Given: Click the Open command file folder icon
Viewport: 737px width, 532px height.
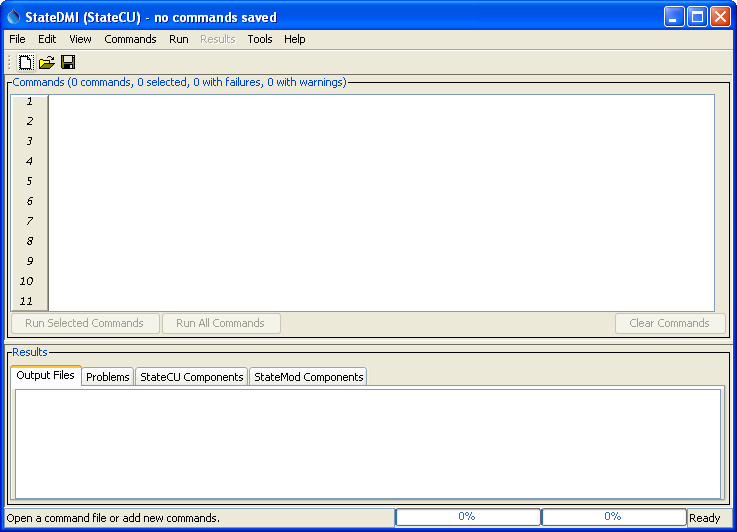Looking at the screenshot, I should [x=47, y=62].
